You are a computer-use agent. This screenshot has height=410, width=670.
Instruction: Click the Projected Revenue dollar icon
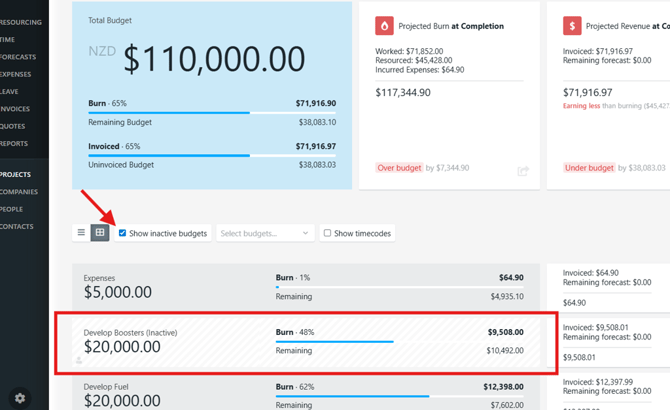click(x=572, y=26)
